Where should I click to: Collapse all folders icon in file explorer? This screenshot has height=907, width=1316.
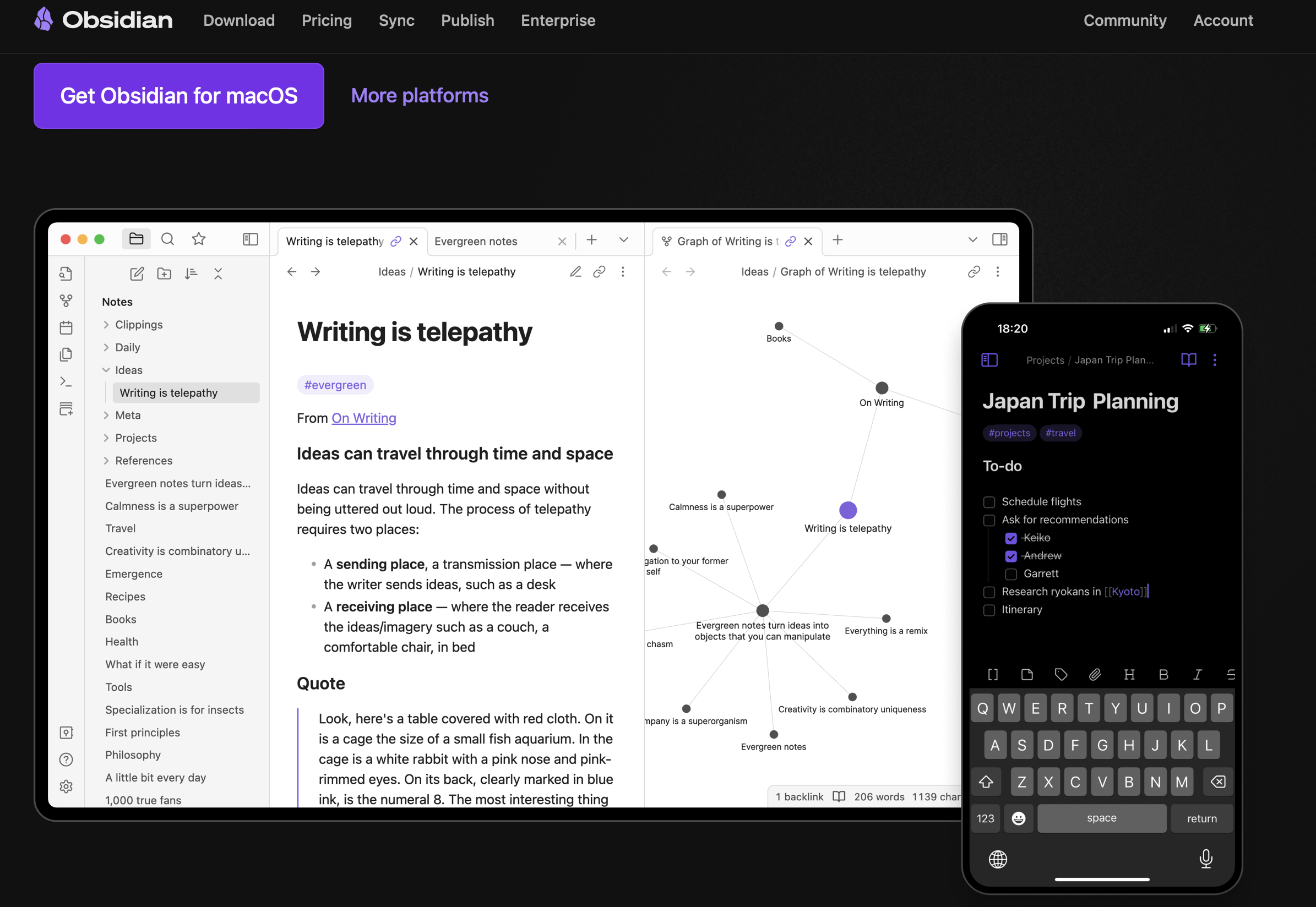tap(218, 274)
